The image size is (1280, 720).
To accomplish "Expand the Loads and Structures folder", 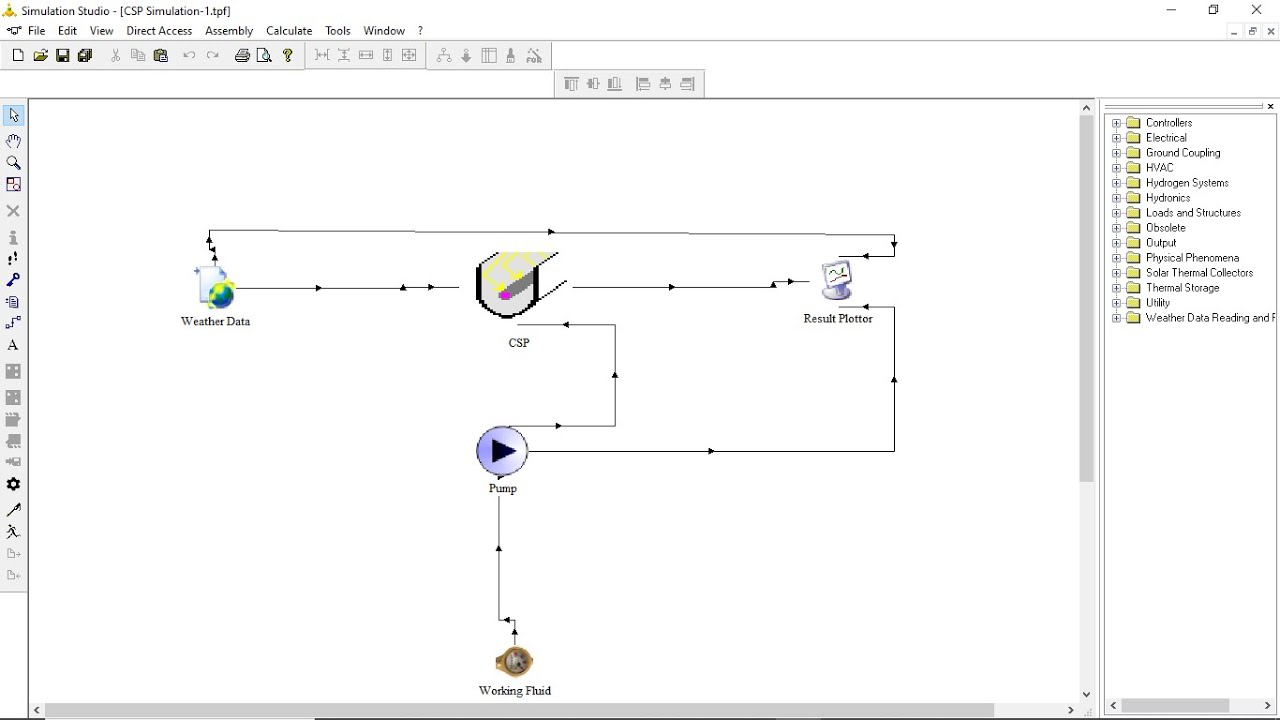I will (x=1117, y=213).
